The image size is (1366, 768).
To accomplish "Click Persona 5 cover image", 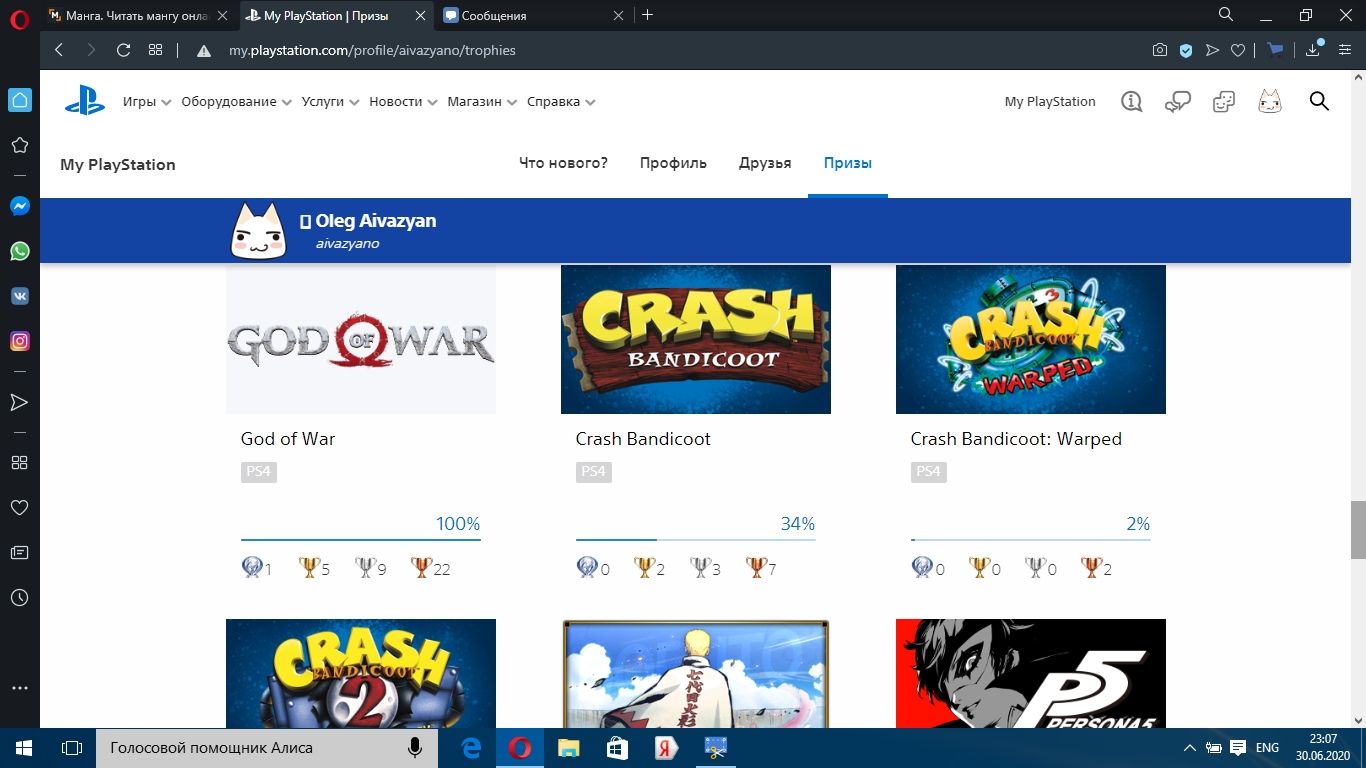I will coord(1031,674).
